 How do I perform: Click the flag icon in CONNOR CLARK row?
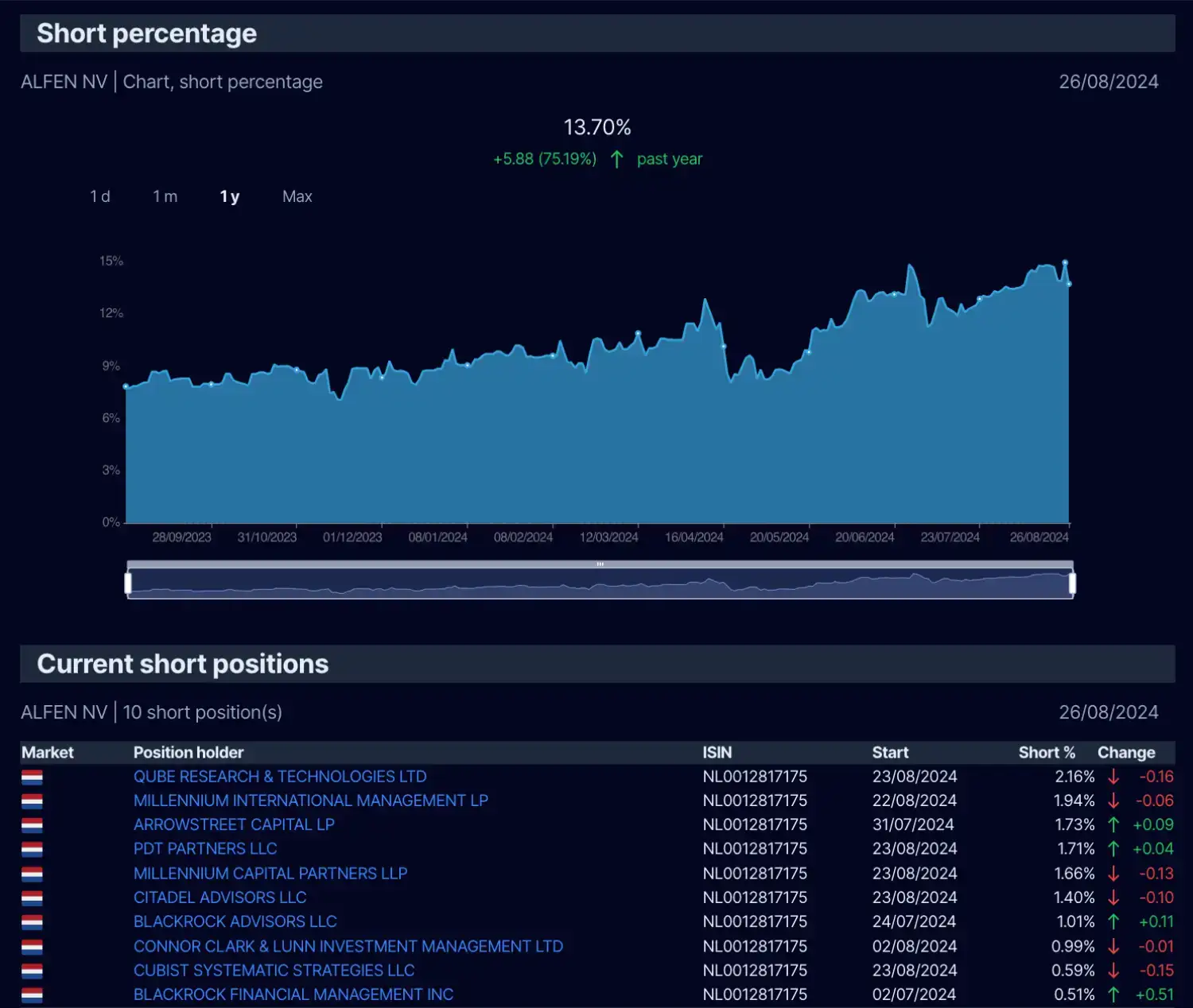click(32, 947)
